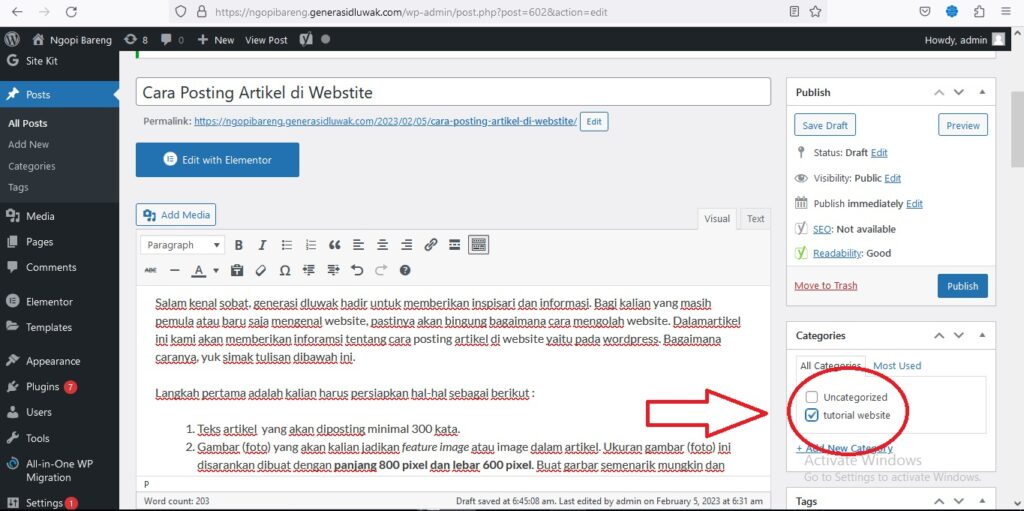Move Categories box up

coord(939,336)
